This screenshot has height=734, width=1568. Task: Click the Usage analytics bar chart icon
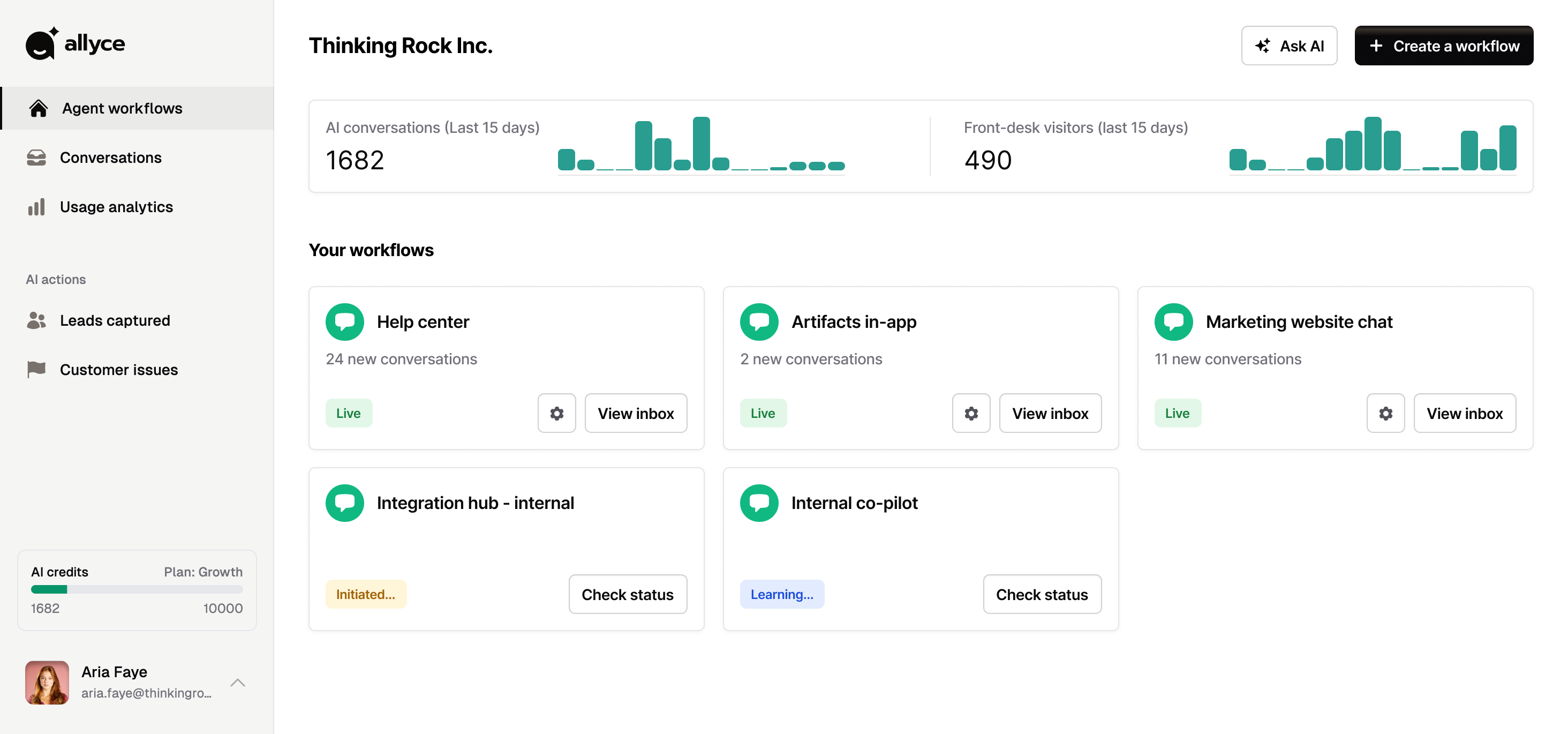(36, 207)
